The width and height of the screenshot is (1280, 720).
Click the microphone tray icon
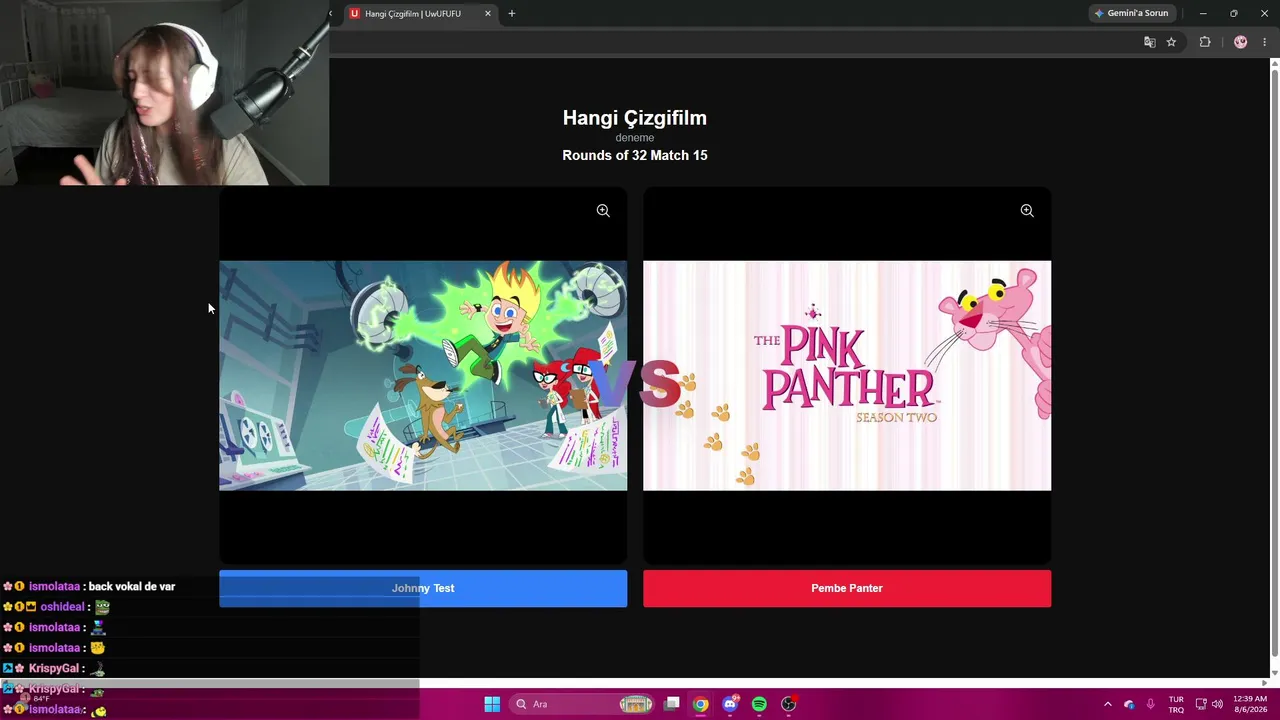[x=1151, y=704]
